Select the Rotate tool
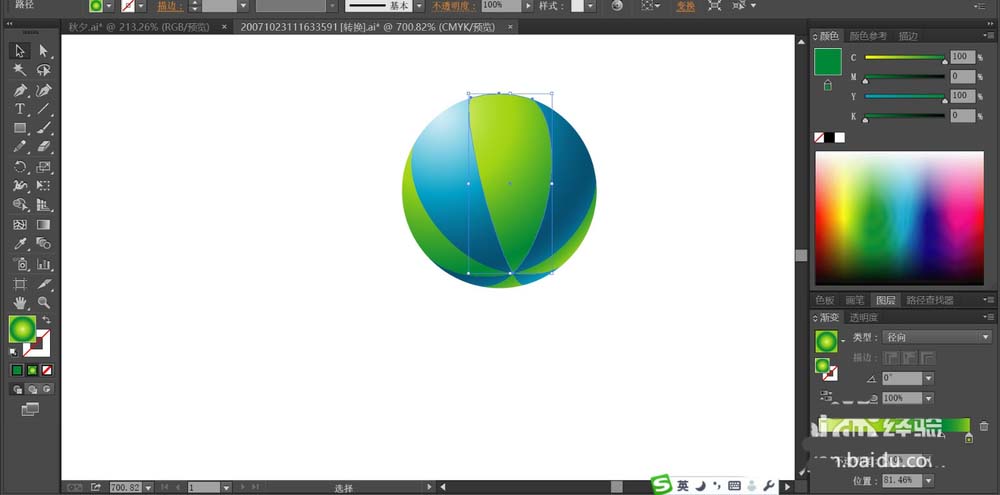Viewport: 1000px width, 495px height. [20, 167]
